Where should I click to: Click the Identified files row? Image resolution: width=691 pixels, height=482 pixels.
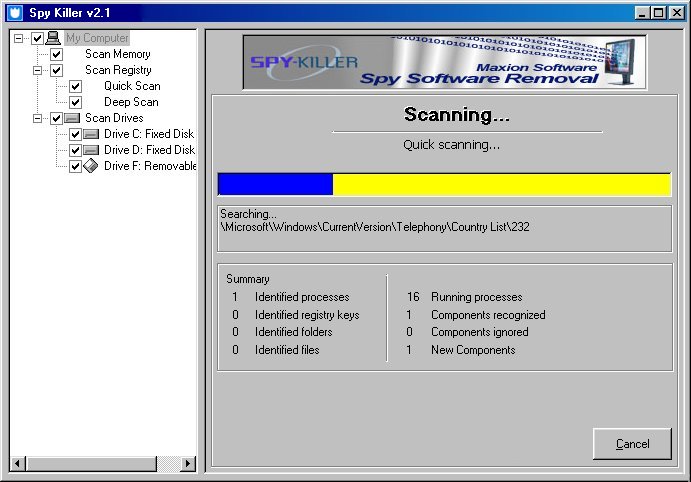pyautogui.click(x=275, y=350)
